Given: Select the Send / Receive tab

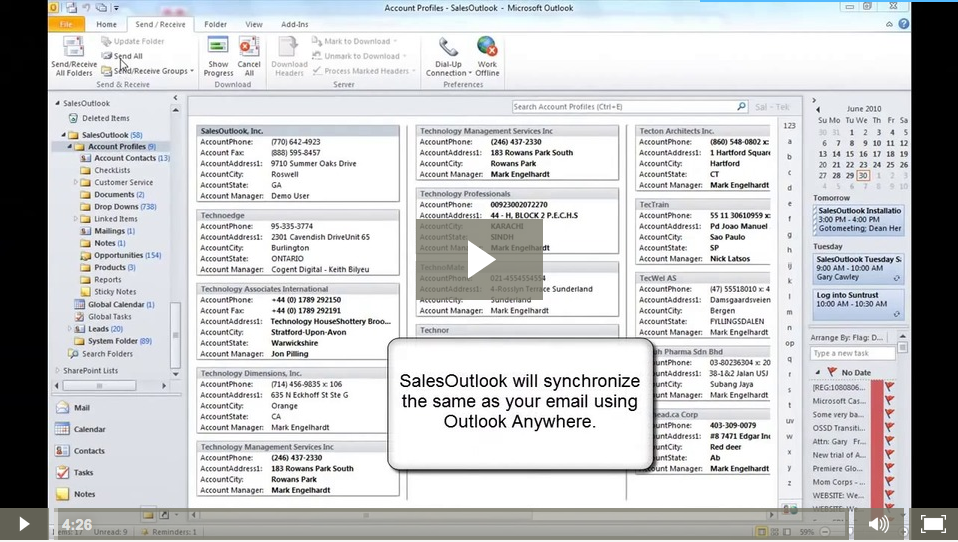Looking at the screenshot, I should point(160,24).
